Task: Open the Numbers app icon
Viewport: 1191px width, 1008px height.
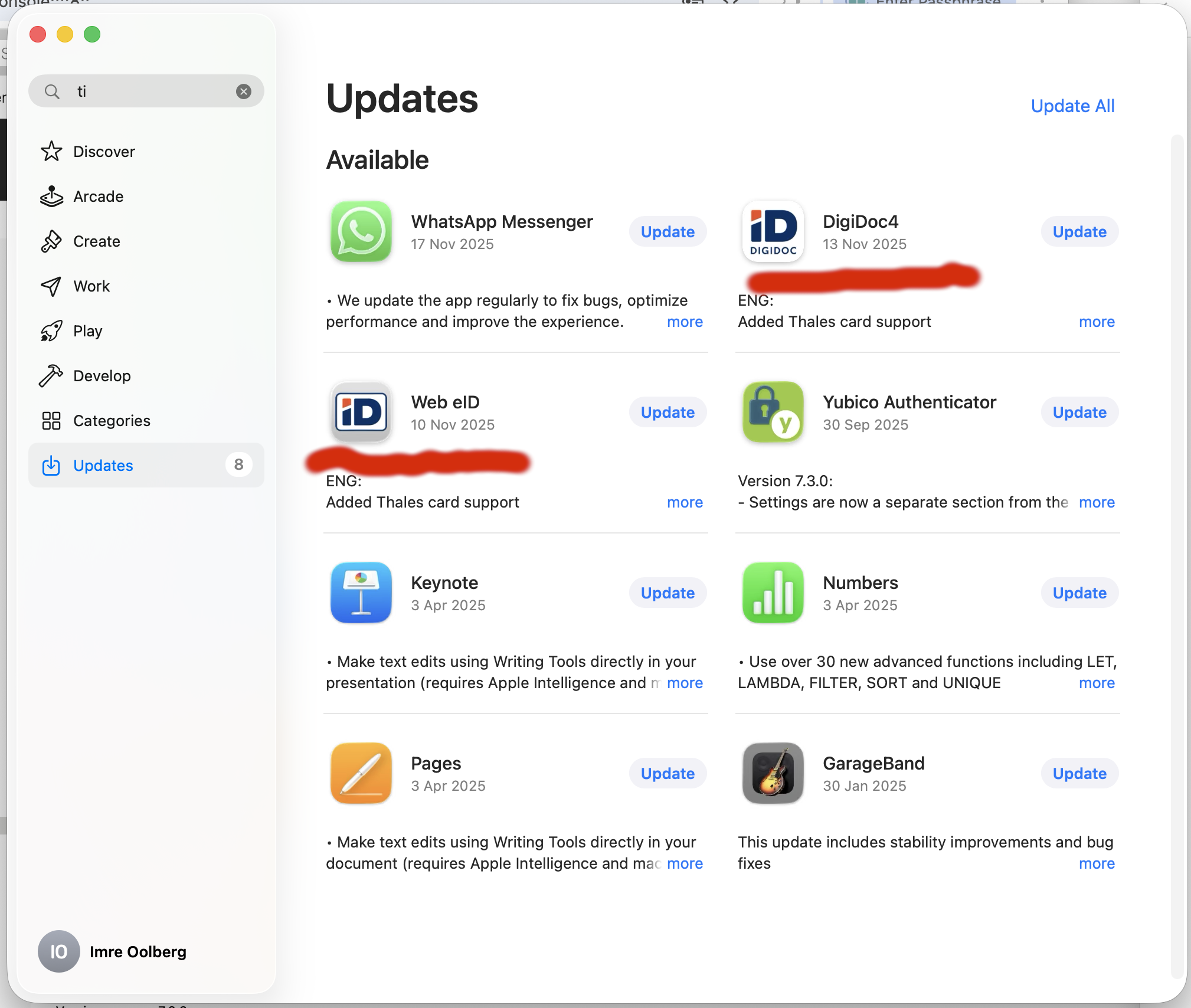Action: click(x=773, y=593)
